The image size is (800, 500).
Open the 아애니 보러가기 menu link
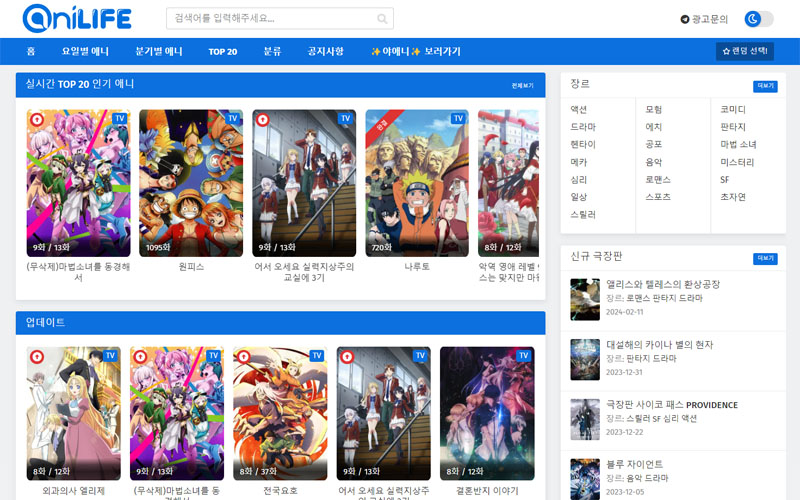point(416,51)
